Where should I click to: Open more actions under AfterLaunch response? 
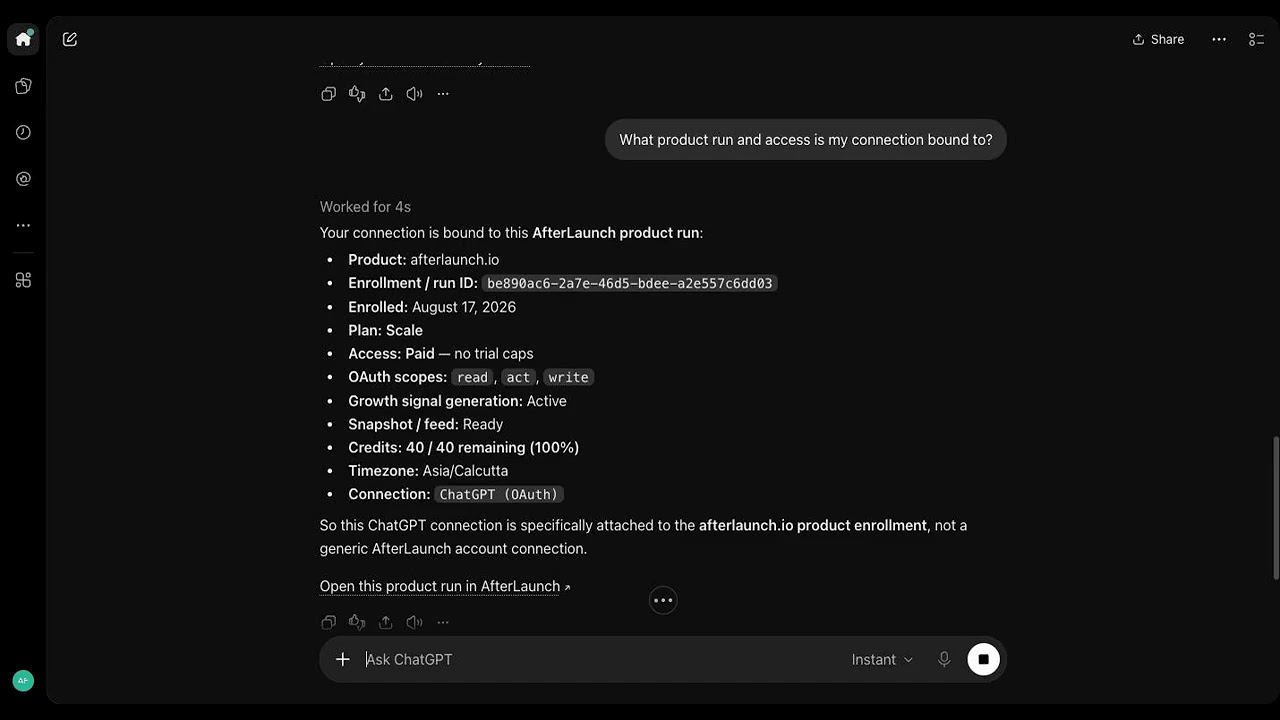click(x=443, y=622)
